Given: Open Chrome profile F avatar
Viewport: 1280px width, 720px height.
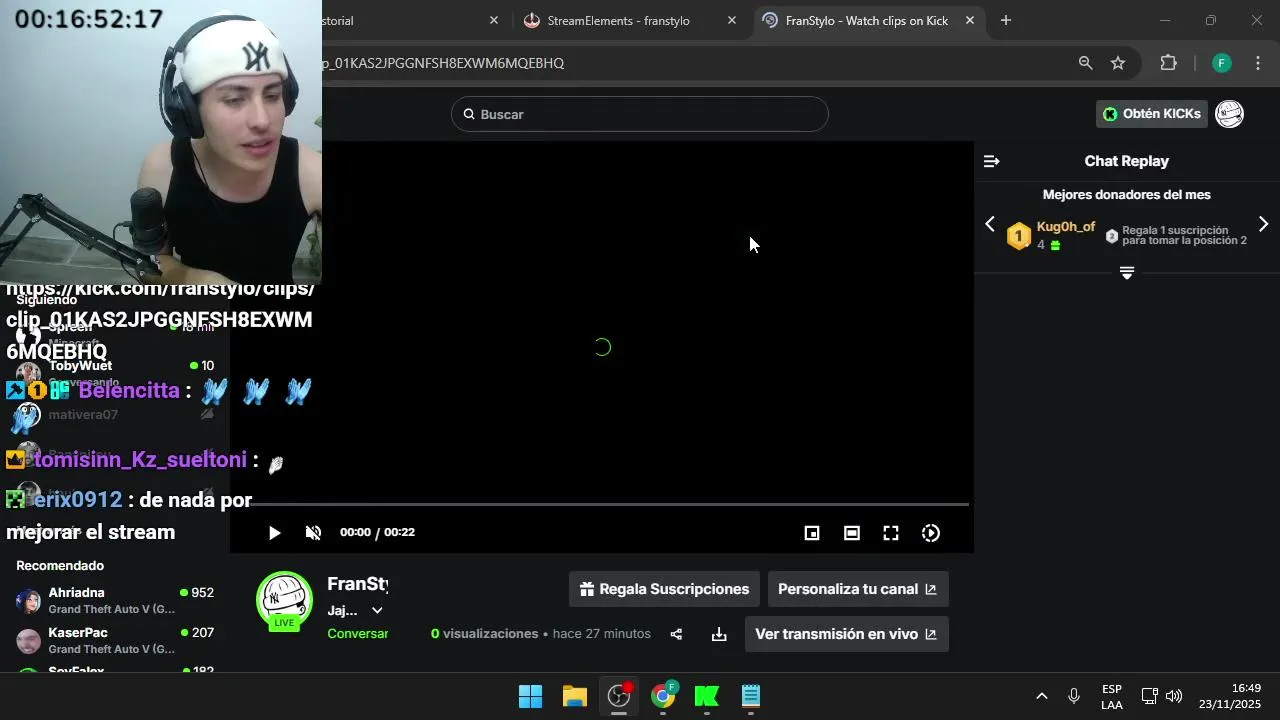Looking at the screenshot, I should pos(1221,63).
